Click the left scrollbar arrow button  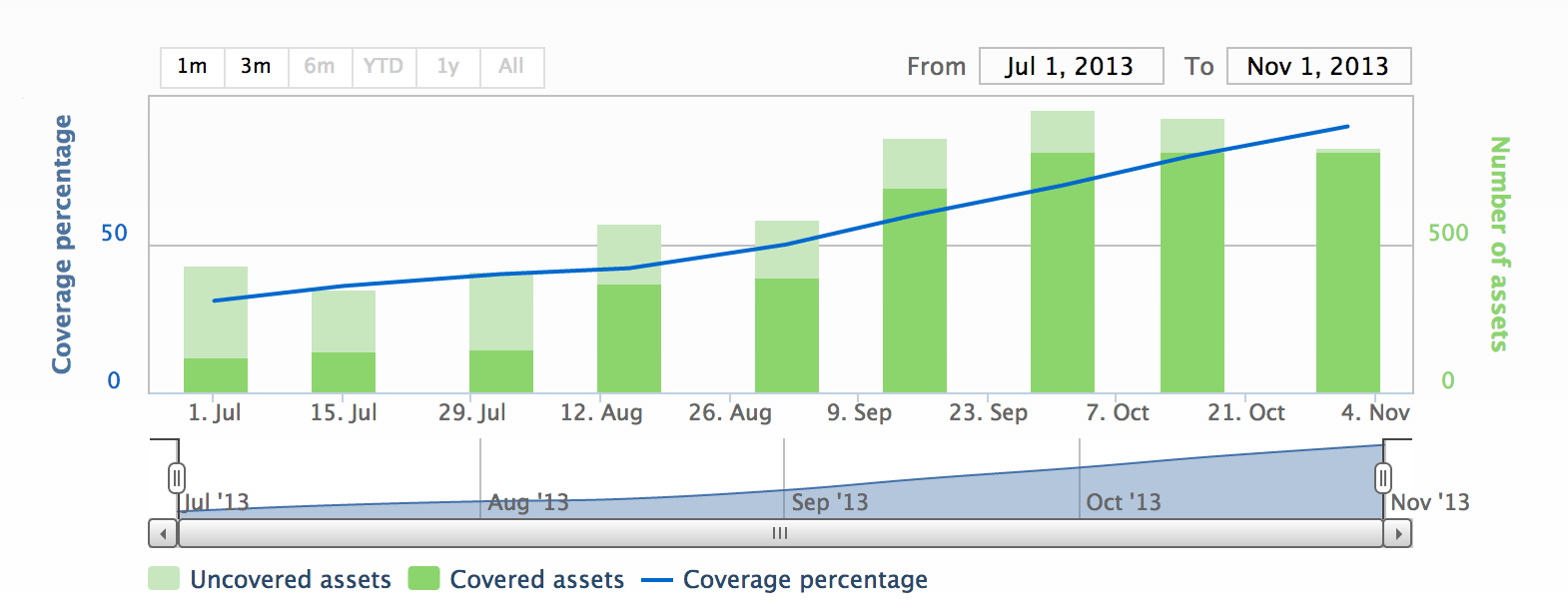point(163,534)
